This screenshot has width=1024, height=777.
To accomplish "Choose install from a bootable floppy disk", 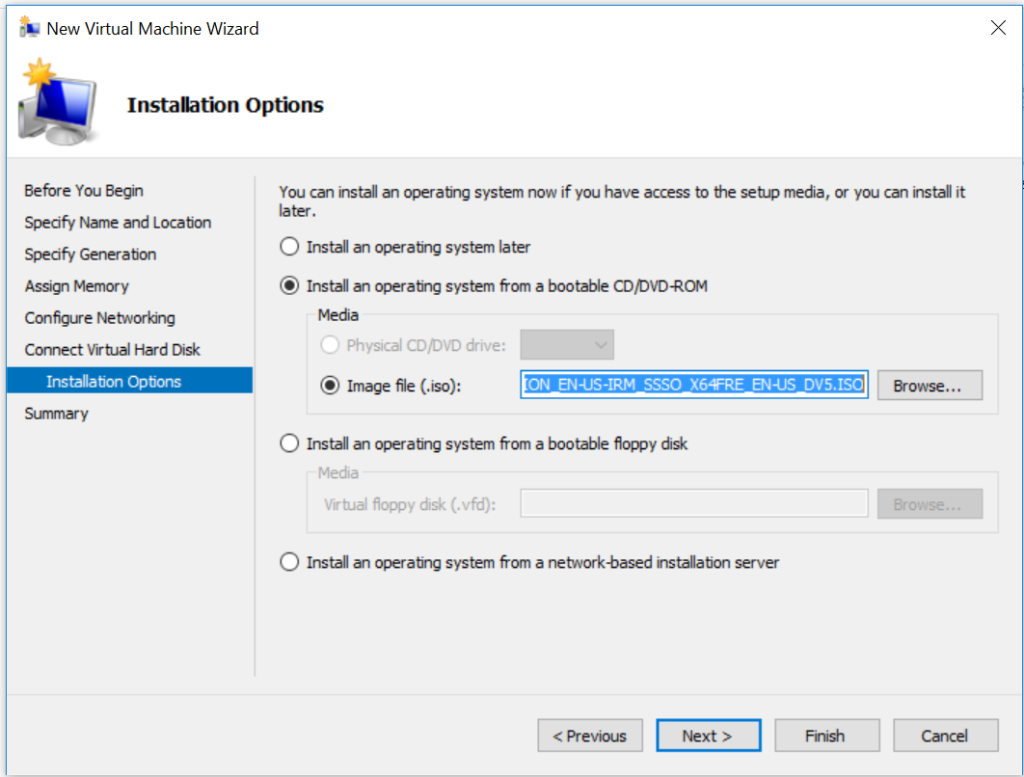I will click(x=289, y=443).
